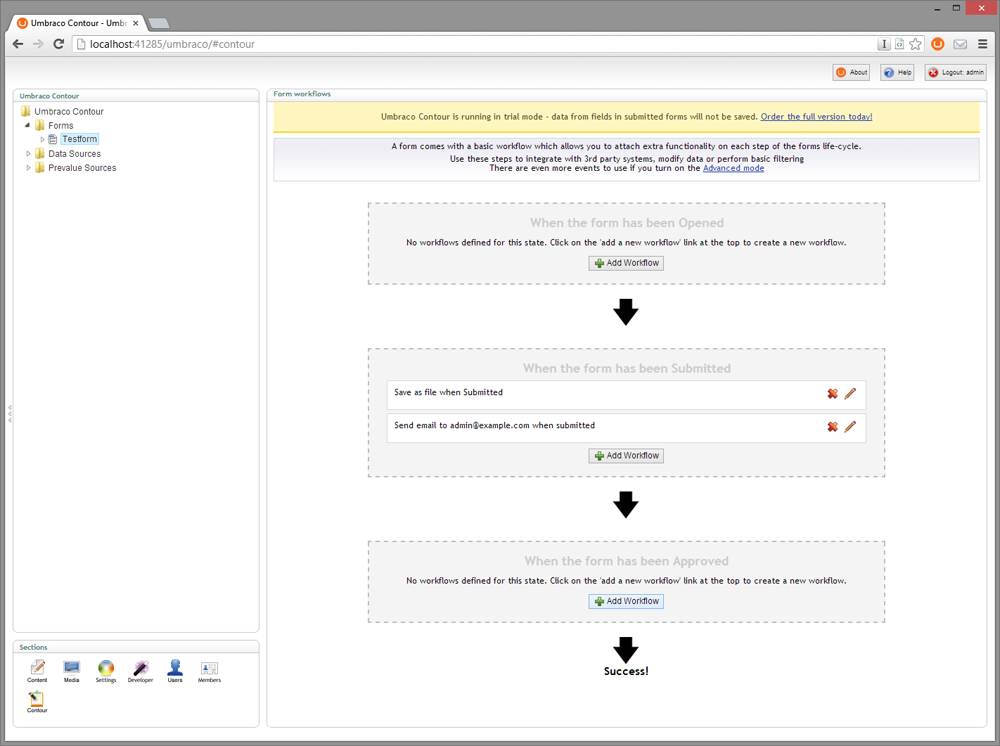The height and width of the screenshot is (746, 1000).
Task: Click the browser Forward arrow
Action: point(38,44)
